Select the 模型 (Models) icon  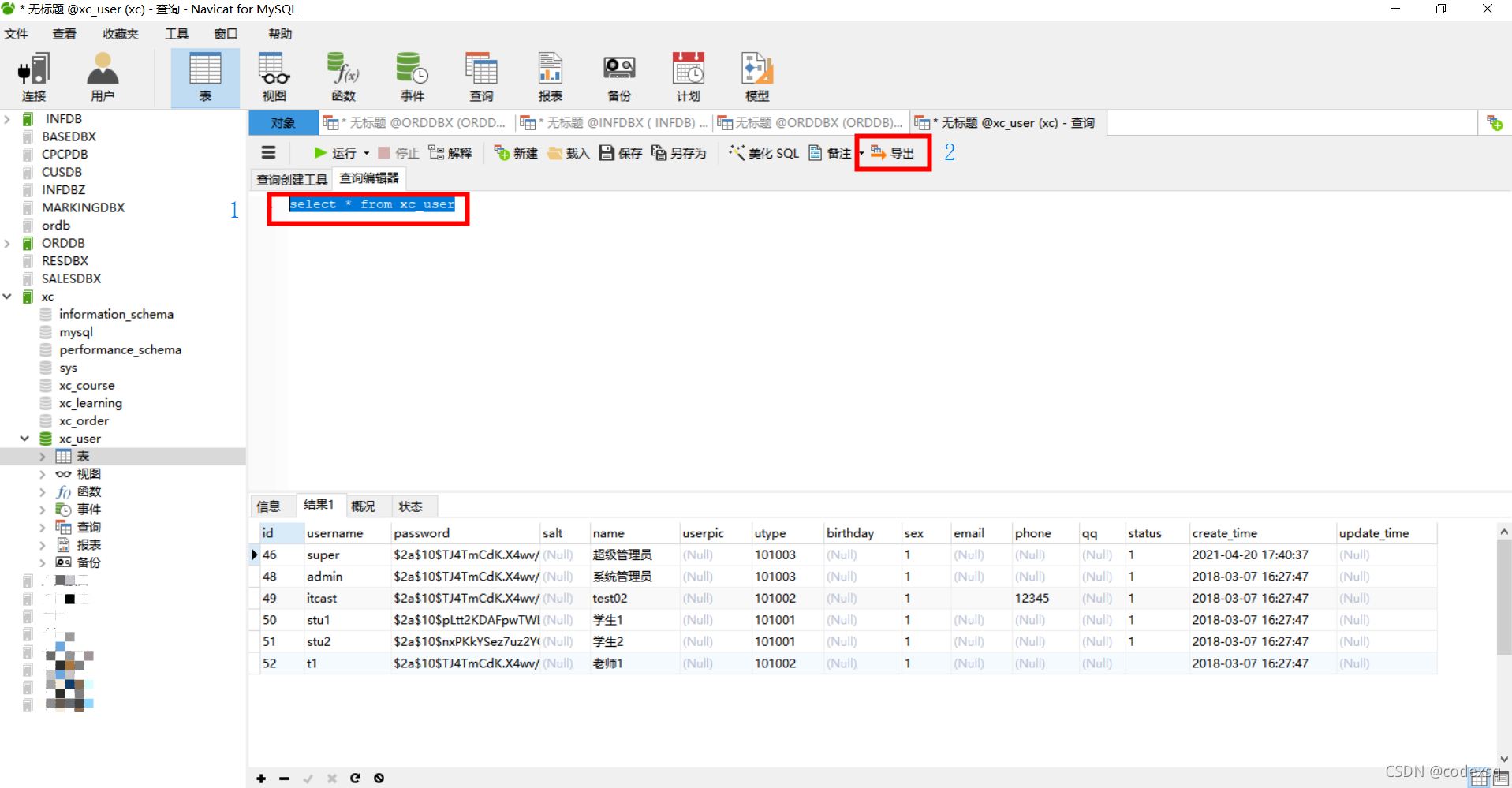[x=755, y=75]
